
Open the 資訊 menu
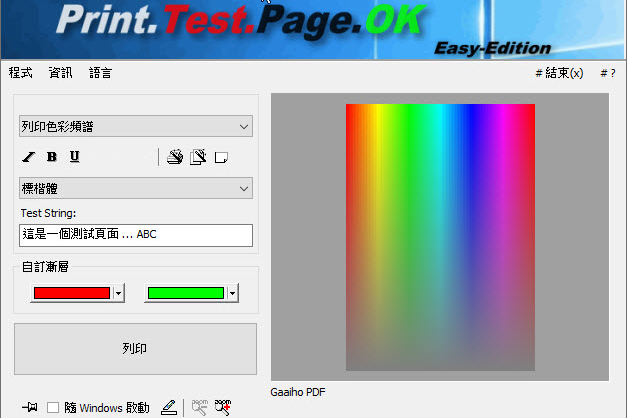[x=61, y=73]
